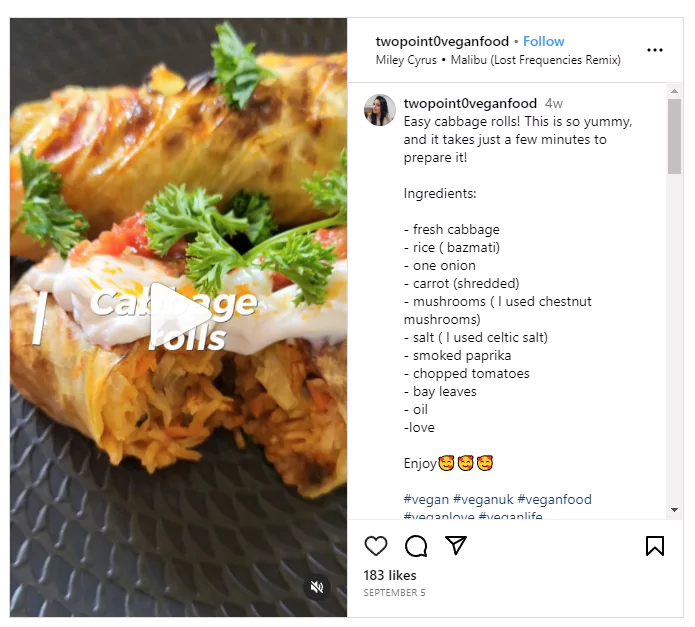The image size is (695, 627).
Task: Open the #vegan hashtag
Action: (426, 499)
